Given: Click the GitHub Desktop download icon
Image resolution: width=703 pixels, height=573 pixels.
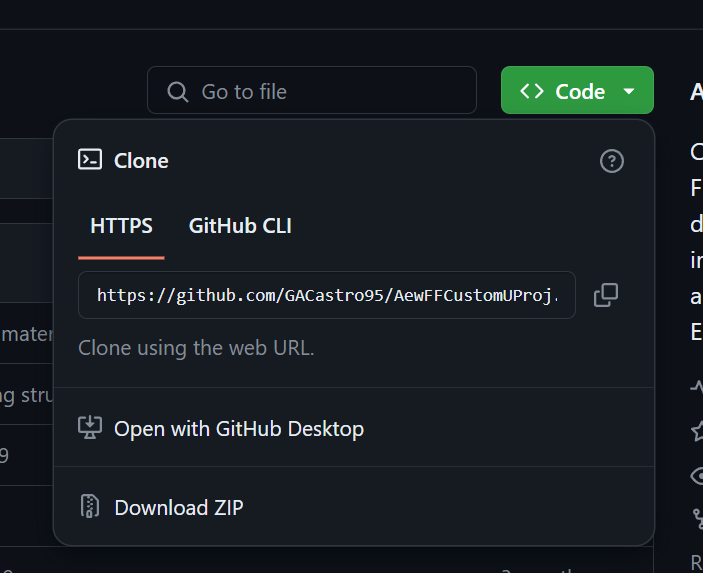Looking at the screenshot, I should click(90, 428).
